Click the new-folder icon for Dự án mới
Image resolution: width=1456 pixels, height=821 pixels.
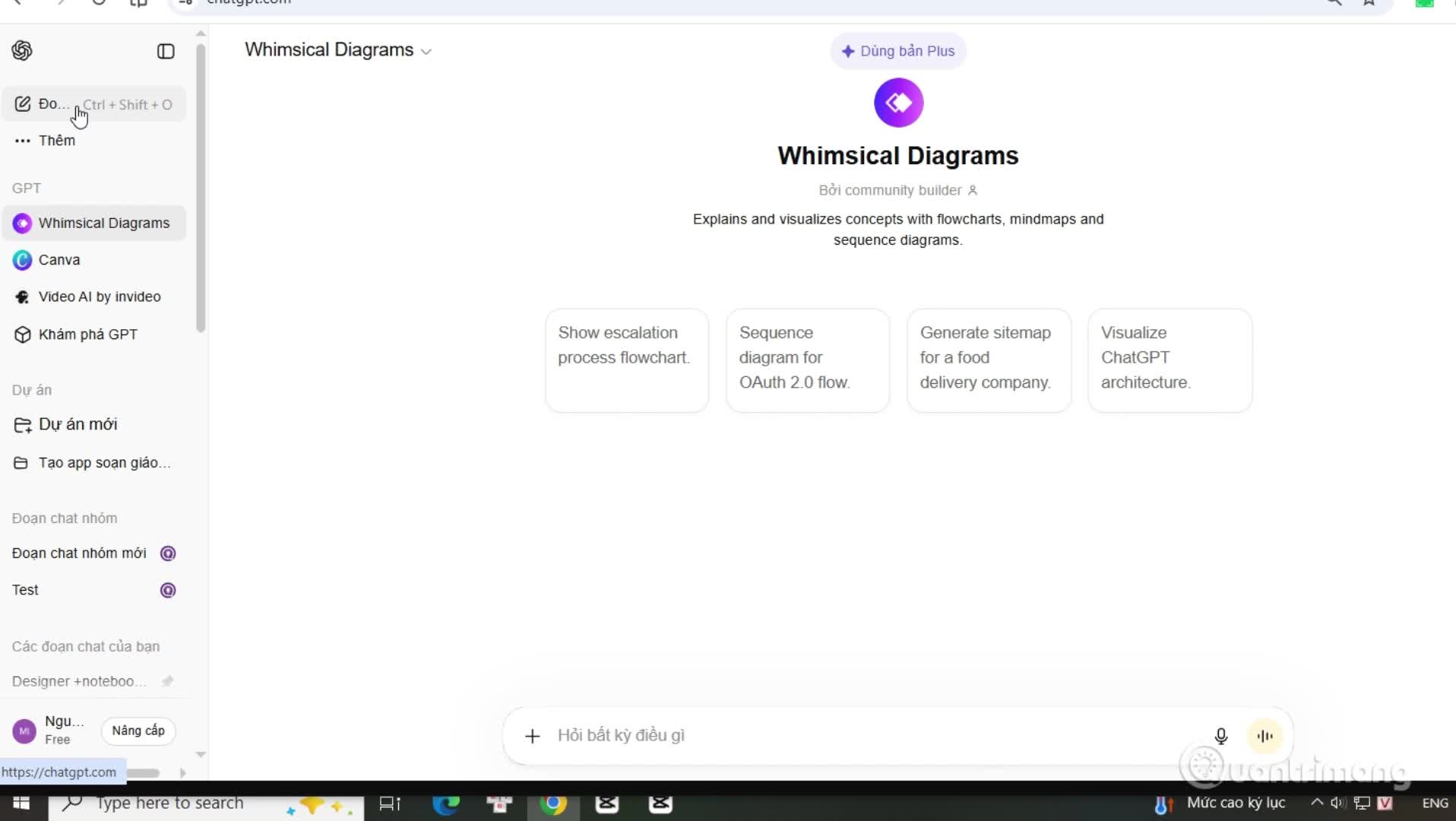tap(23, 425)
